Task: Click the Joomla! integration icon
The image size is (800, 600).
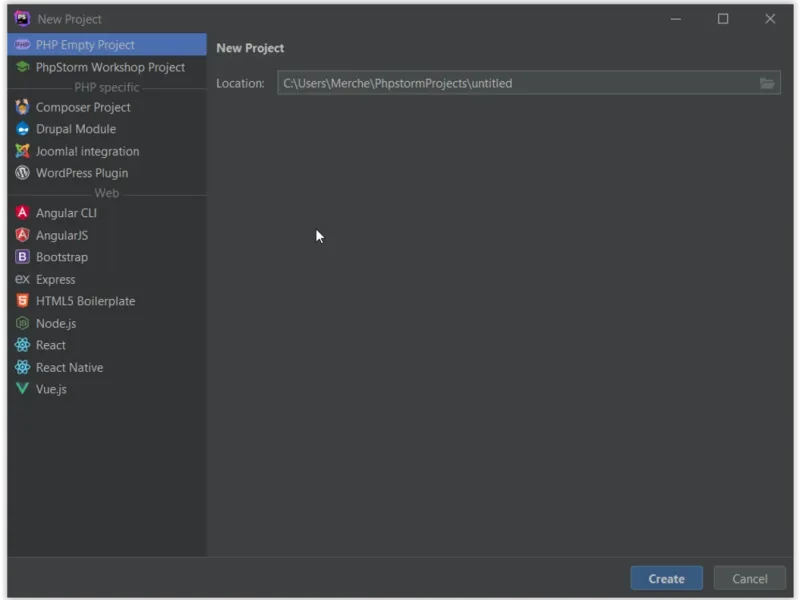Action: pos(22,151)
